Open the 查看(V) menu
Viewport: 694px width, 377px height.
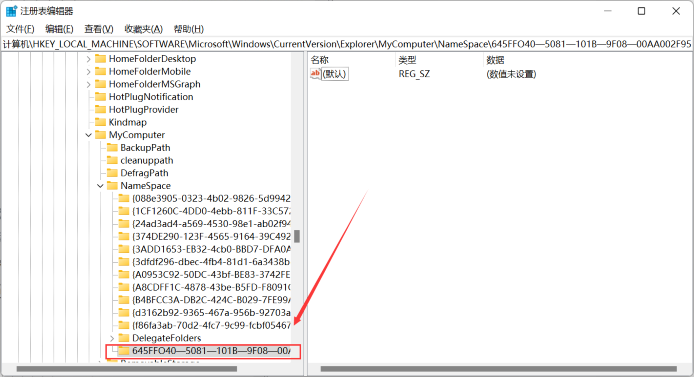tap(99, 29)
